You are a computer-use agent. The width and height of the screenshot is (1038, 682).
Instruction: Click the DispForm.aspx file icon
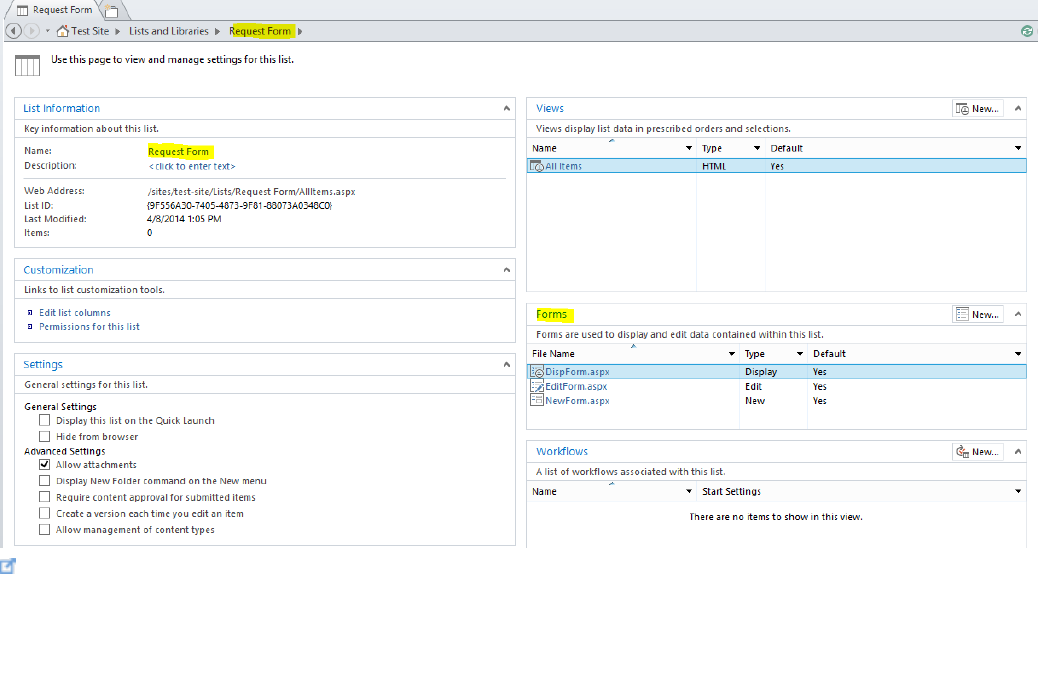[537, 372]
